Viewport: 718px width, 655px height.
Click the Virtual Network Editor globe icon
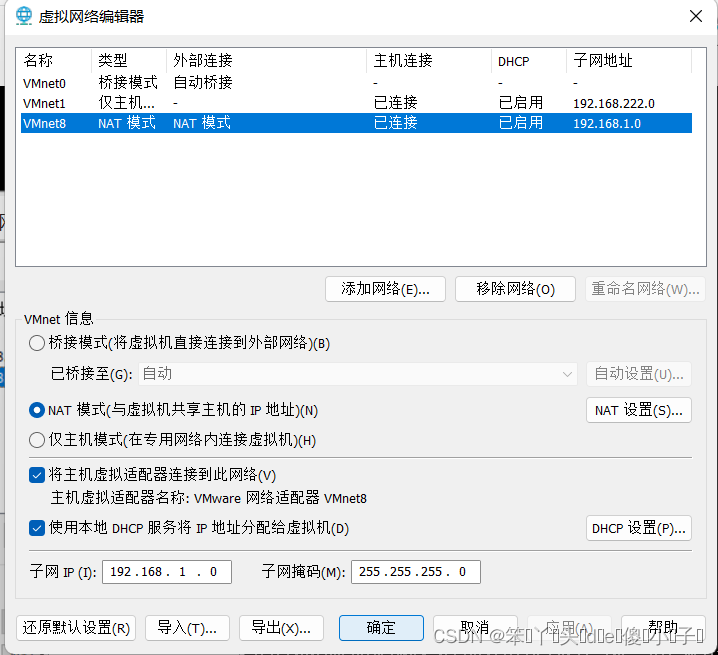(24, 16)
